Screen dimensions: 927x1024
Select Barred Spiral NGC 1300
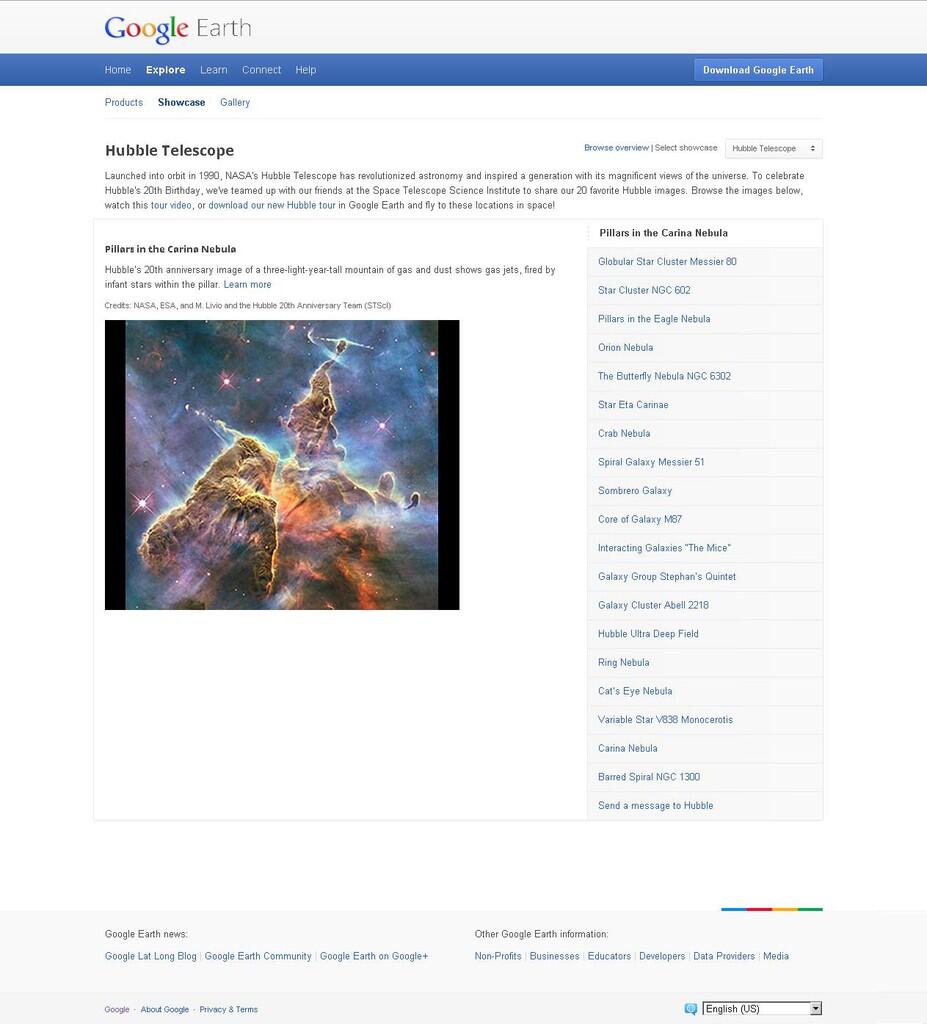(705, 778)
